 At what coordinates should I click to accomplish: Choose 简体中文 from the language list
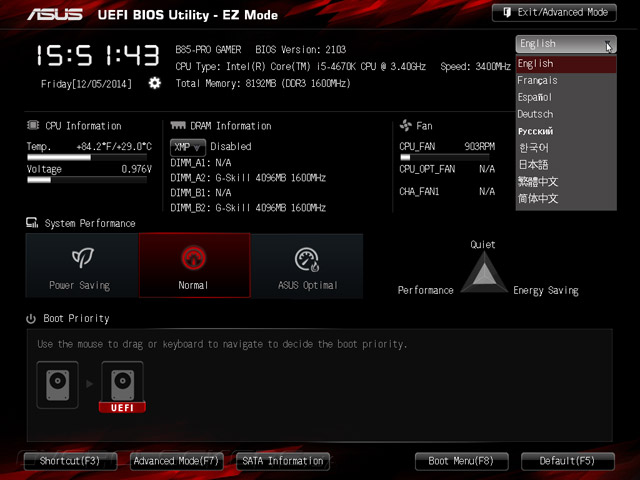[x=566, y=198]
